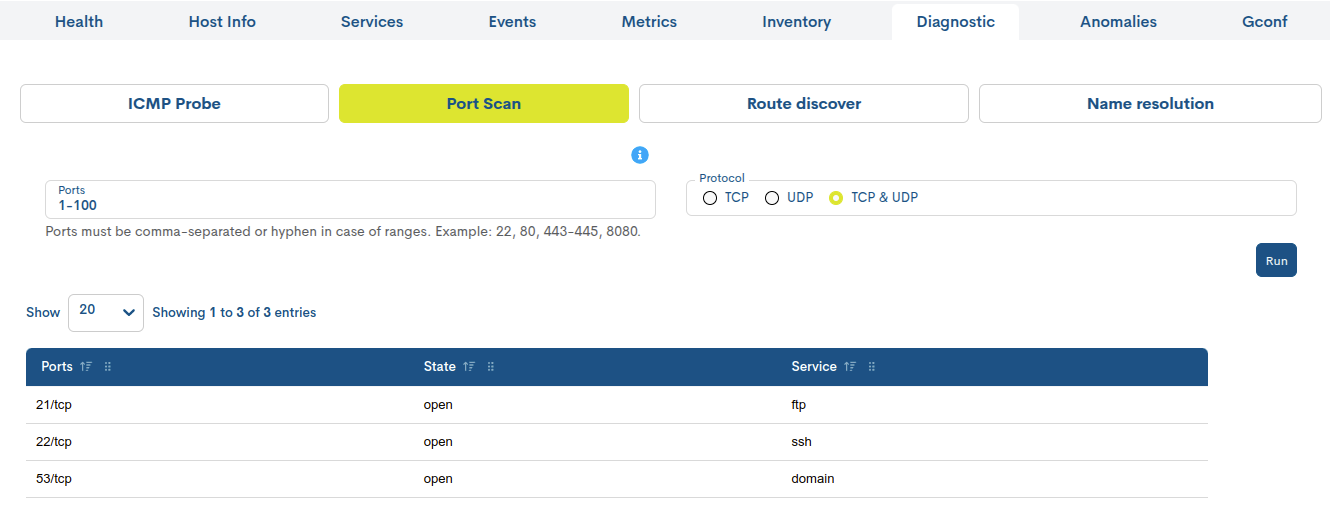Click the 'Showing 1 to 3 of 3 entries' text
The image size is (1330, 506).
(234, 313)
